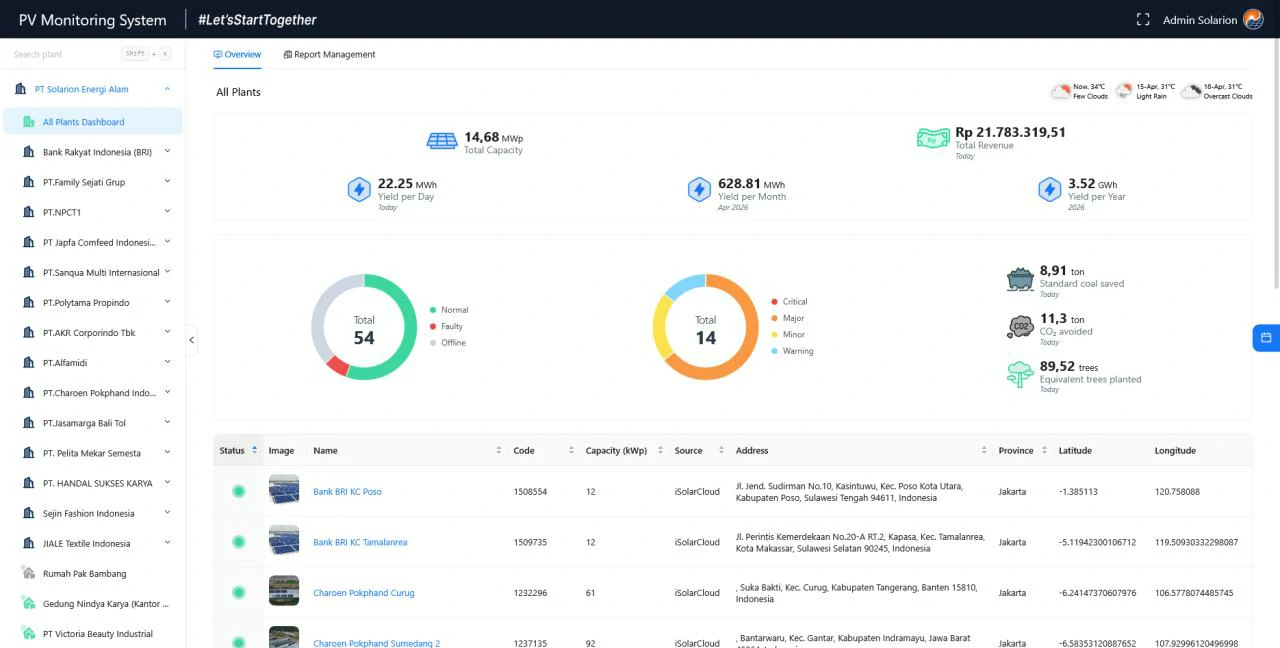Click the Total Capacity solar panel icon
The width and height of the screenshot is (1280, 648).
pos(442,141)
